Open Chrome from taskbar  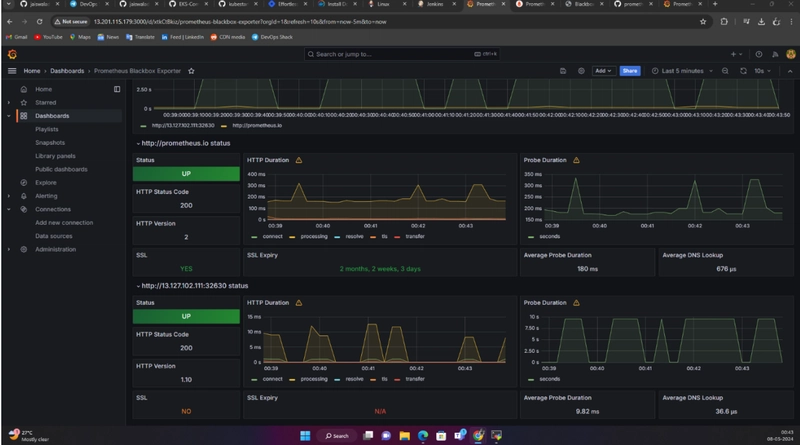[478, 435]
